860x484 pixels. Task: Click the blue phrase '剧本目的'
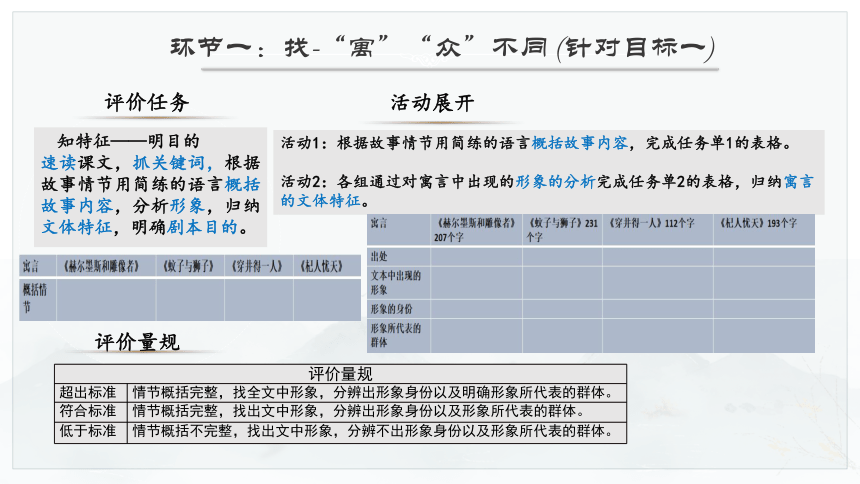click(202, 227)
